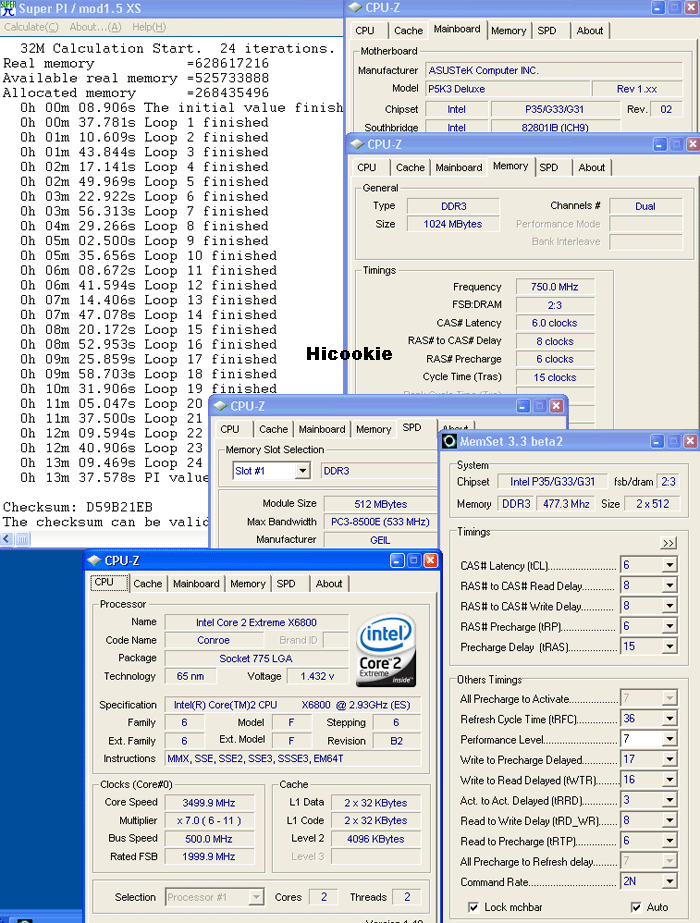Open the Read to Write Delay dropdown
Image resolution: width=700 pixels, height=923 pixels.
669,821
